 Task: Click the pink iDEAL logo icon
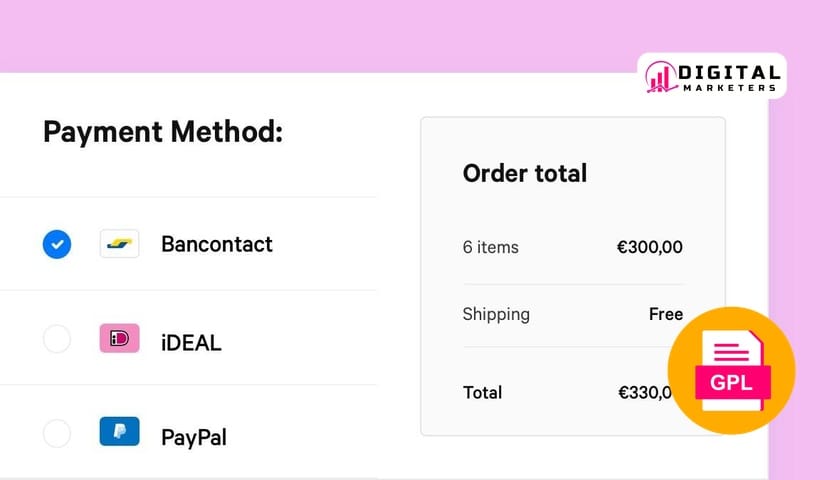tap(119, 338)
